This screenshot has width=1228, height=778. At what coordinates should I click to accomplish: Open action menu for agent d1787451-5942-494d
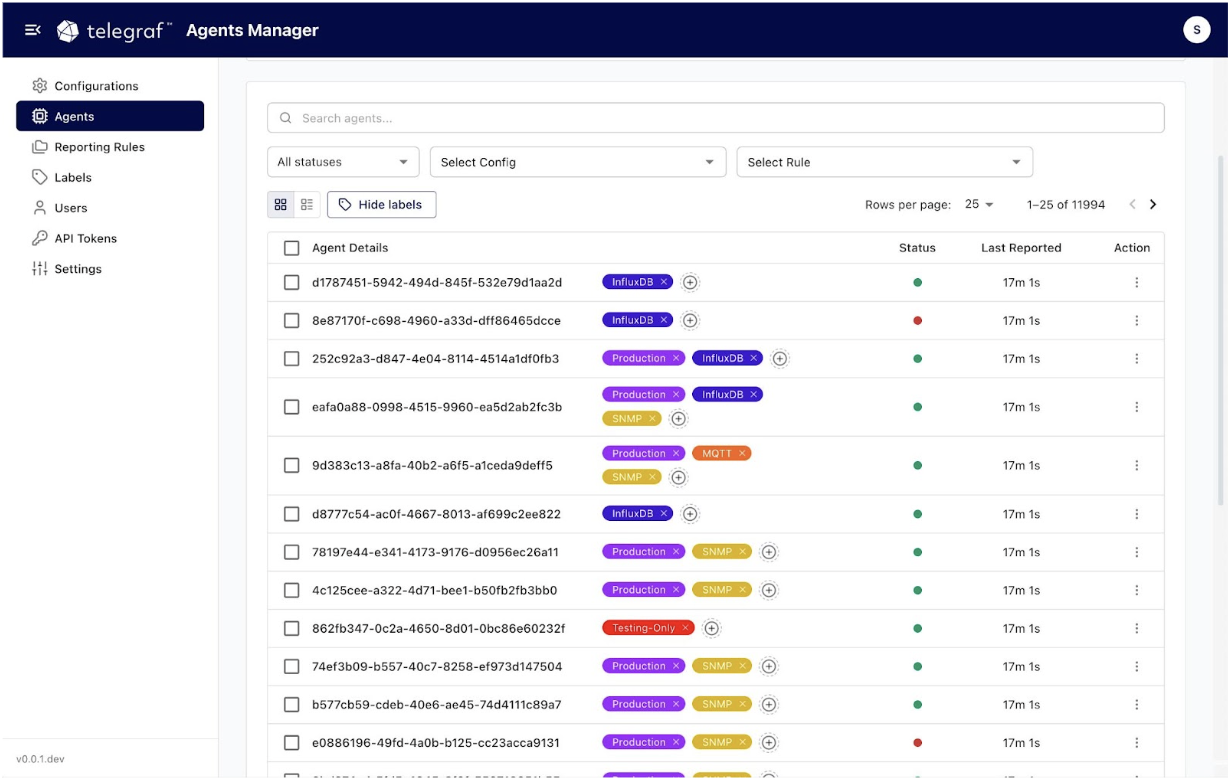click(x=1137, y=283)
